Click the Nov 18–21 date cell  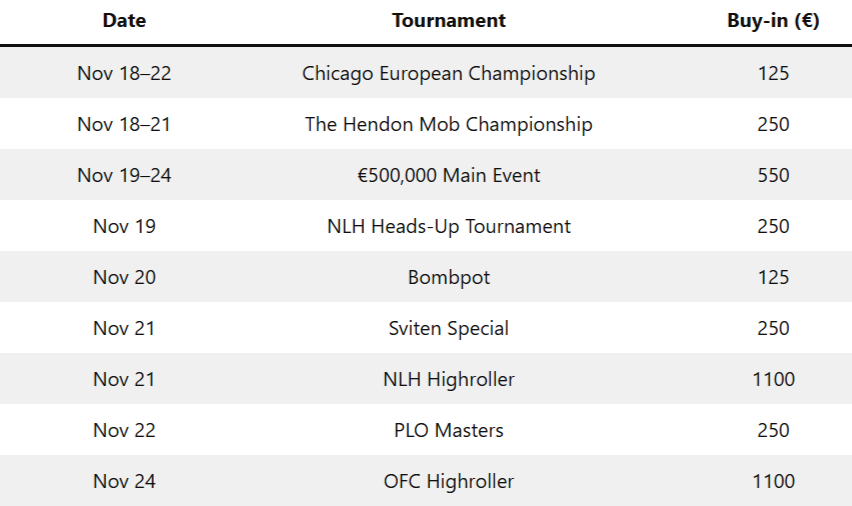point(124,124)
